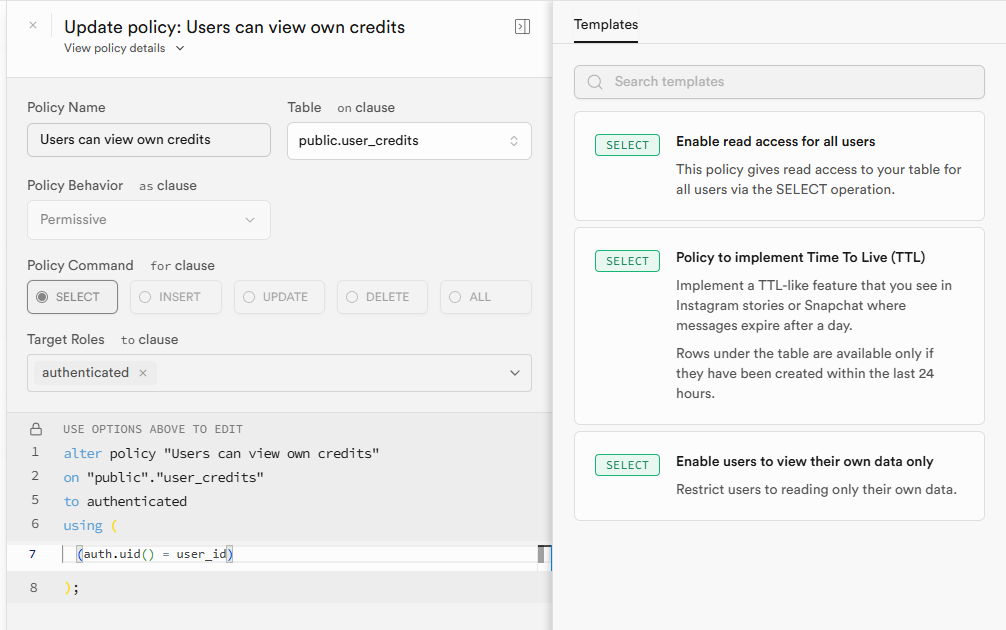This screenshot has height=630, width=1006.
Task: Click the lock icon above the SQL editor
Action: pos(36,429)
